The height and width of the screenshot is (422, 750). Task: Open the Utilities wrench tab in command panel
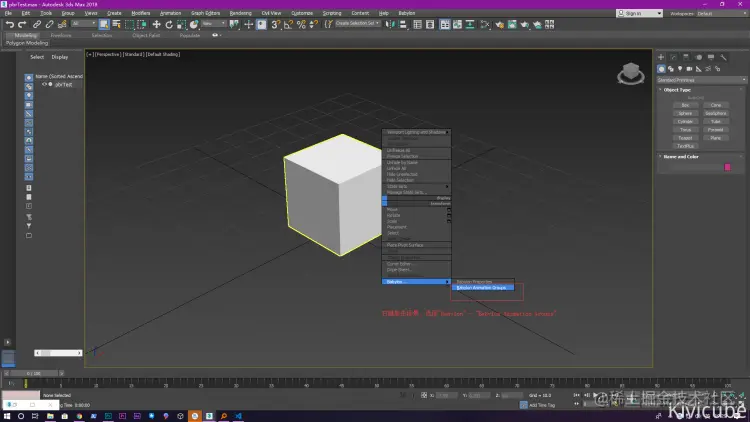click(x=723, y=57)
